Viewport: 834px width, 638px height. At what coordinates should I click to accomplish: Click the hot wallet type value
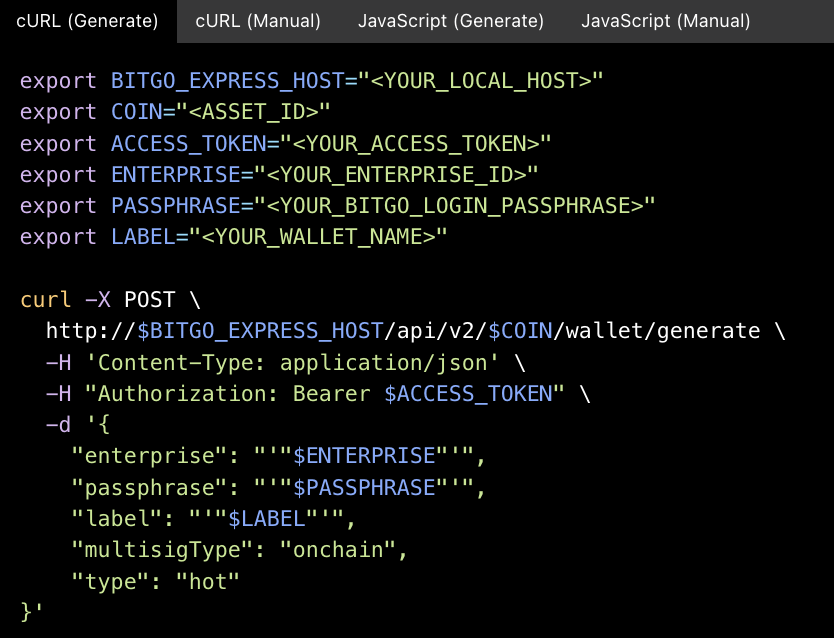(x=210, y=580)
